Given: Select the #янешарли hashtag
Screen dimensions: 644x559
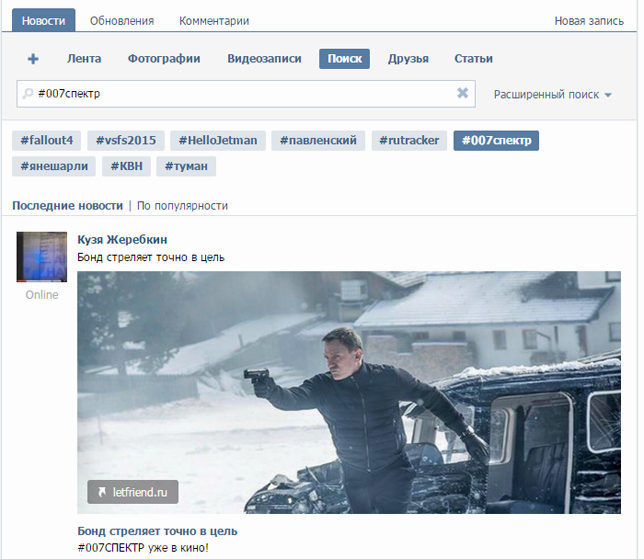Looking at the screenshot, I should [x=54, y=166].
